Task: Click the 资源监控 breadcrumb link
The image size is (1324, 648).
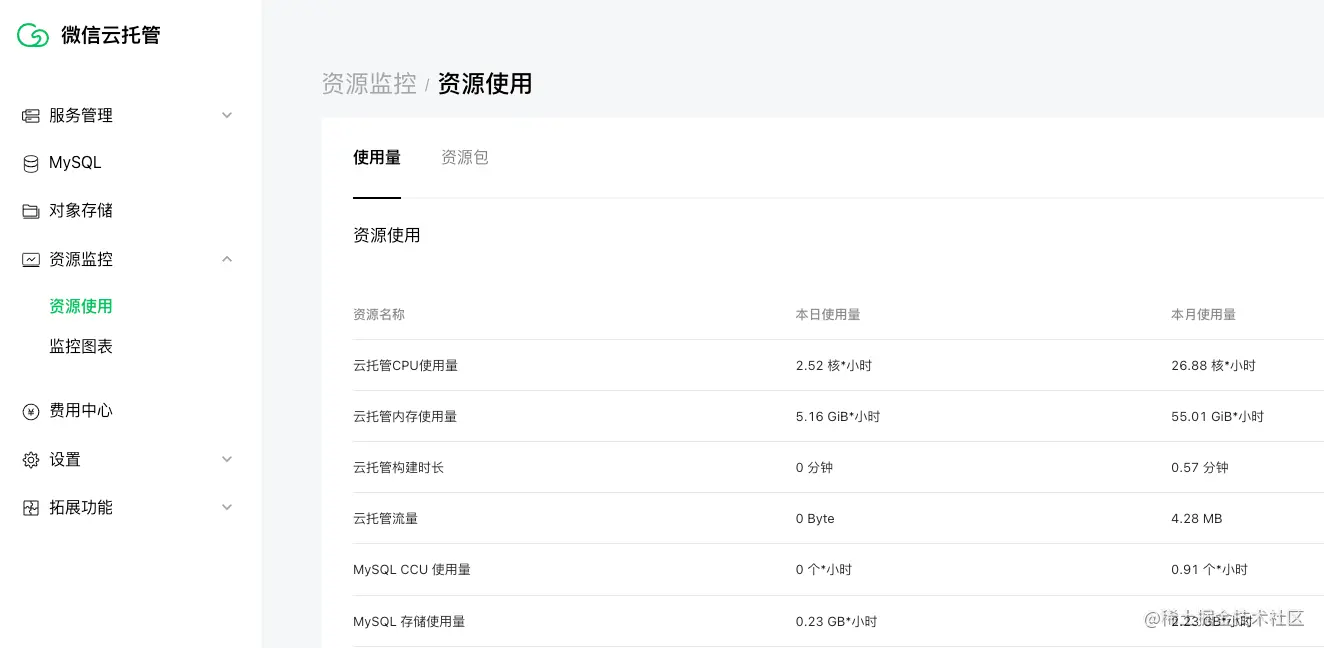Action: (x=369, y=83)
